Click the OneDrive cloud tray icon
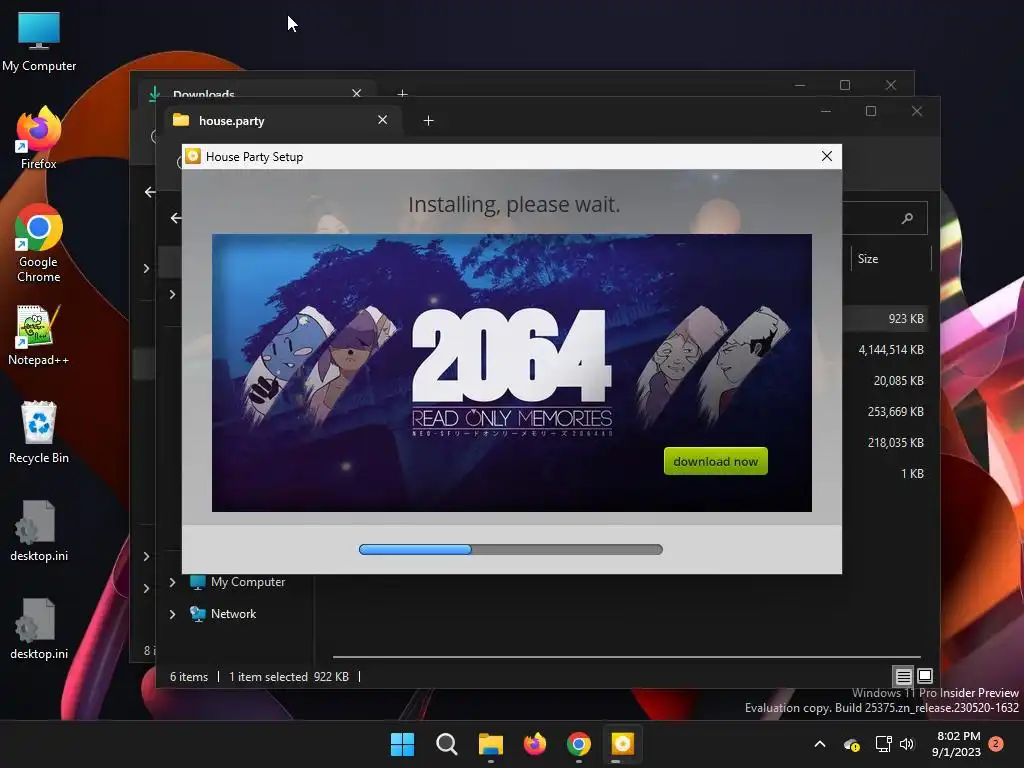 pos(852,744)
